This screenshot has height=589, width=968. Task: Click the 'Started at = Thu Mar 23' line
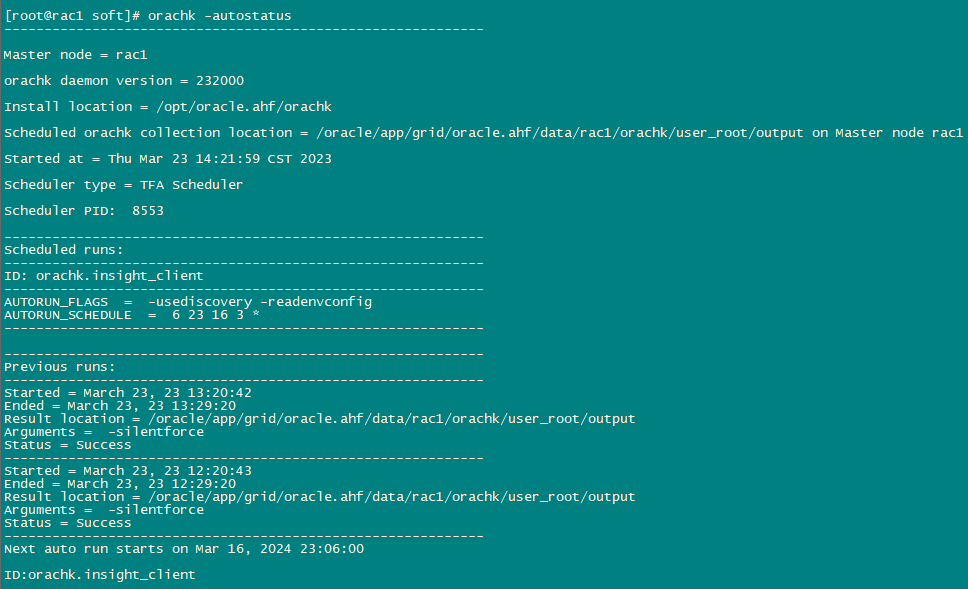click(x=168, y=159)
